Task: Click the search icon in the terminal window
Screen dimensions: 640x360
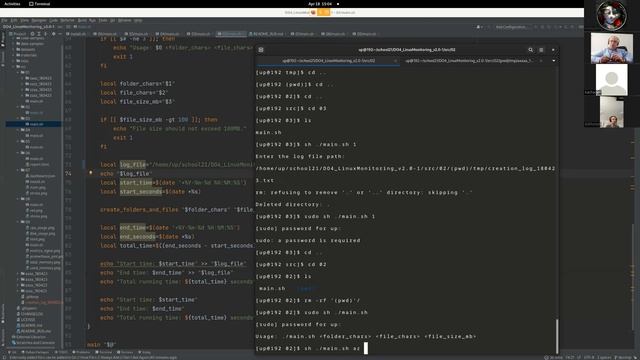Action: click(x=530, y=50)
